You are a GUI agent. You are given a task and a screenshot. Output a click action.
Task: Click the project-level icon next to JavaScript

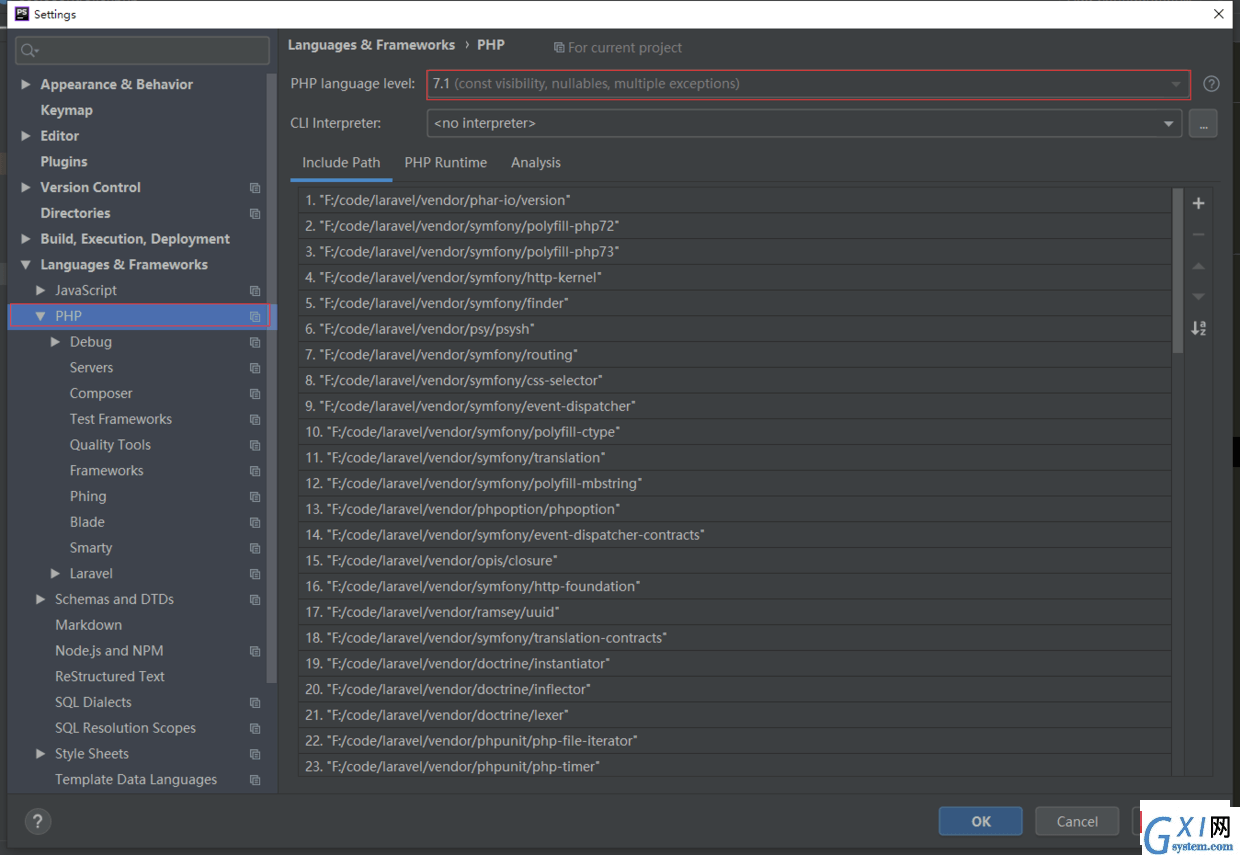point(255,291)
